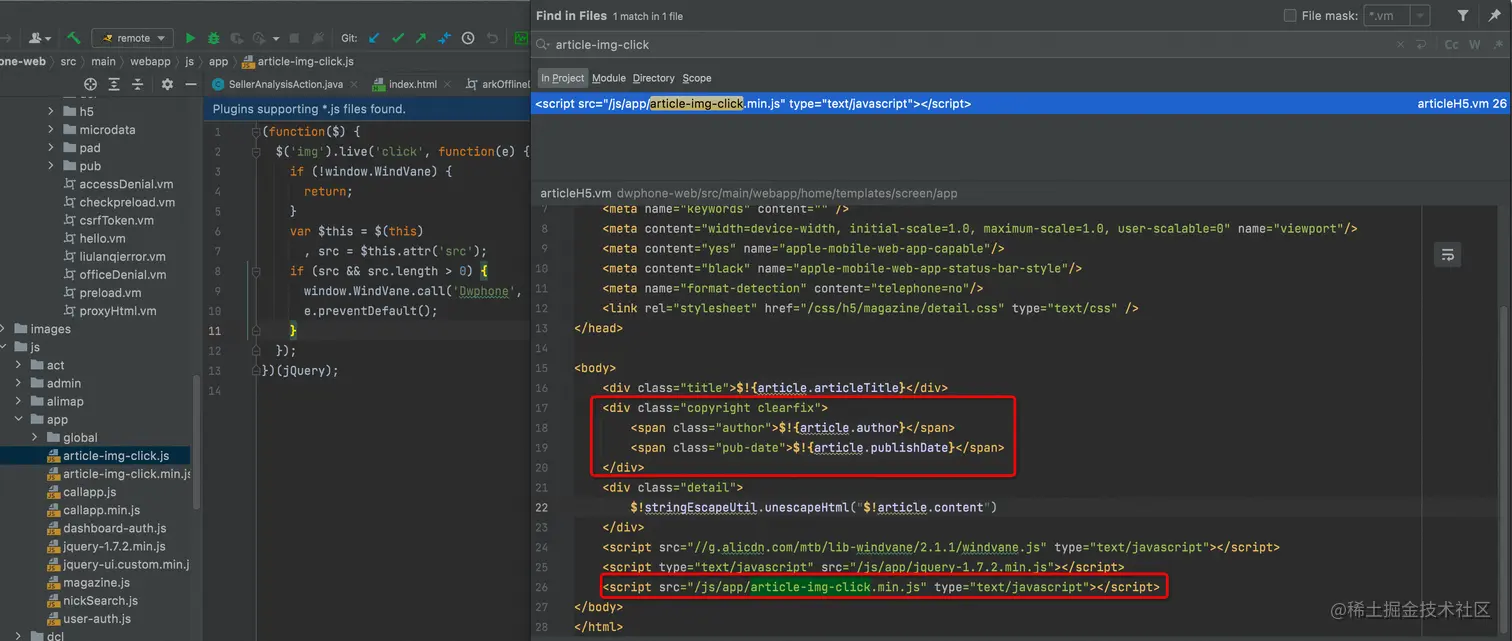Toggle Regex (.*) search option
The height and width of the screenshot is (641, 1512).
coord(1498,44)
